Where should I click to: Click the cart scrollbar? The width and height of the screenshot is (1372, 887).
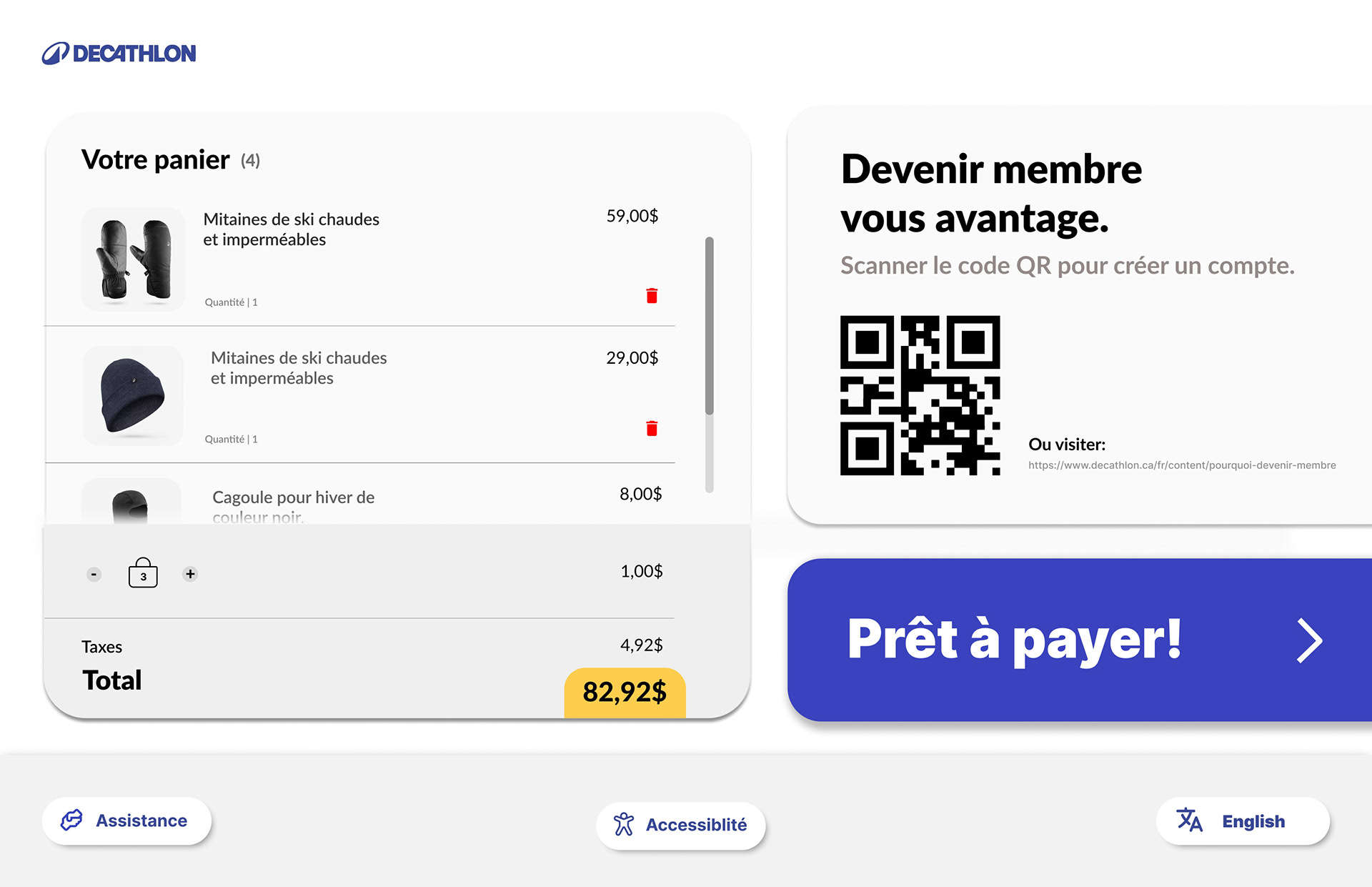(x=709, y=325)
